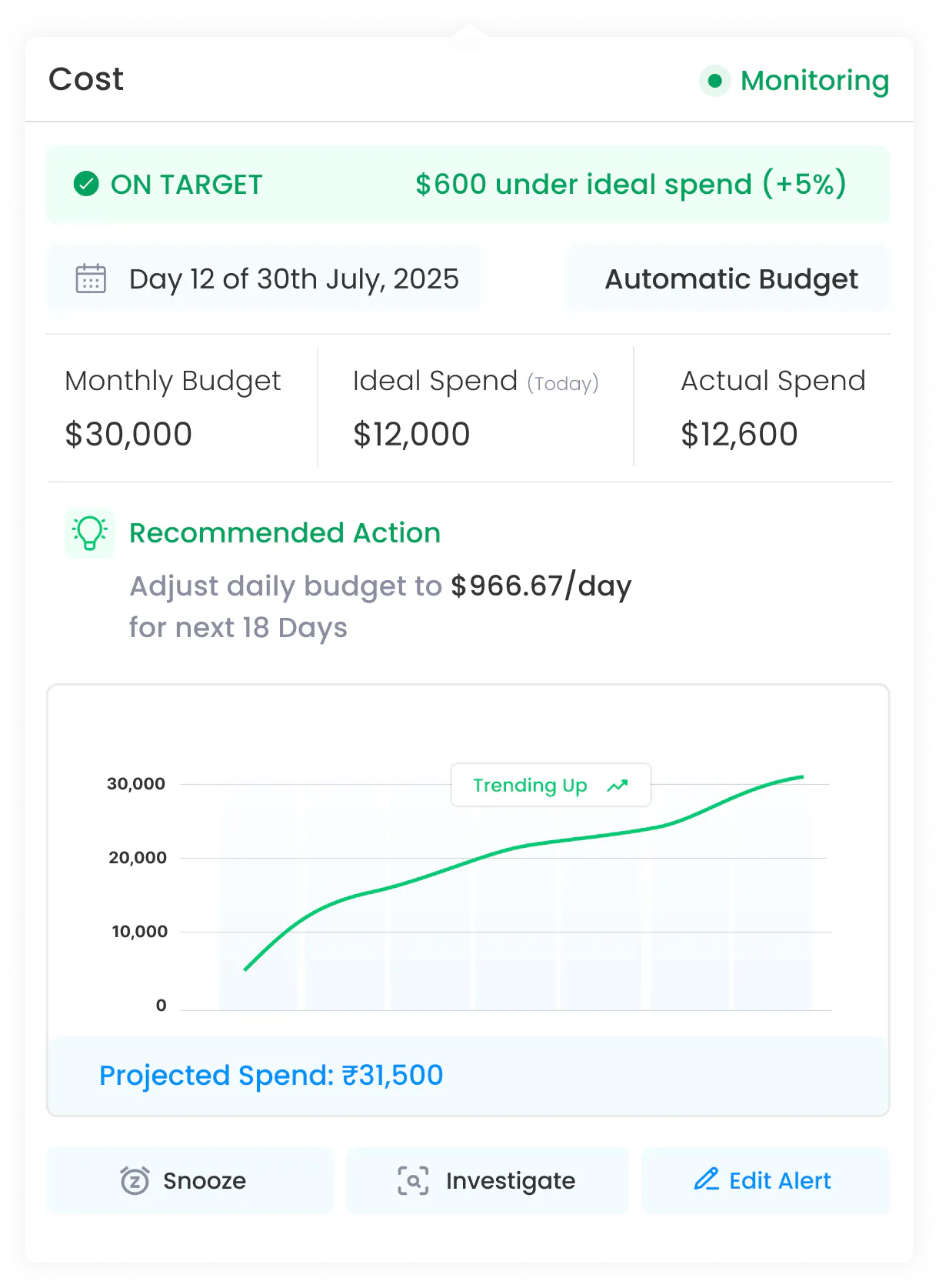Open the Day 12 of 30th July date picker
Viewport: 939px width, 1288px height.
pos(263,279)
